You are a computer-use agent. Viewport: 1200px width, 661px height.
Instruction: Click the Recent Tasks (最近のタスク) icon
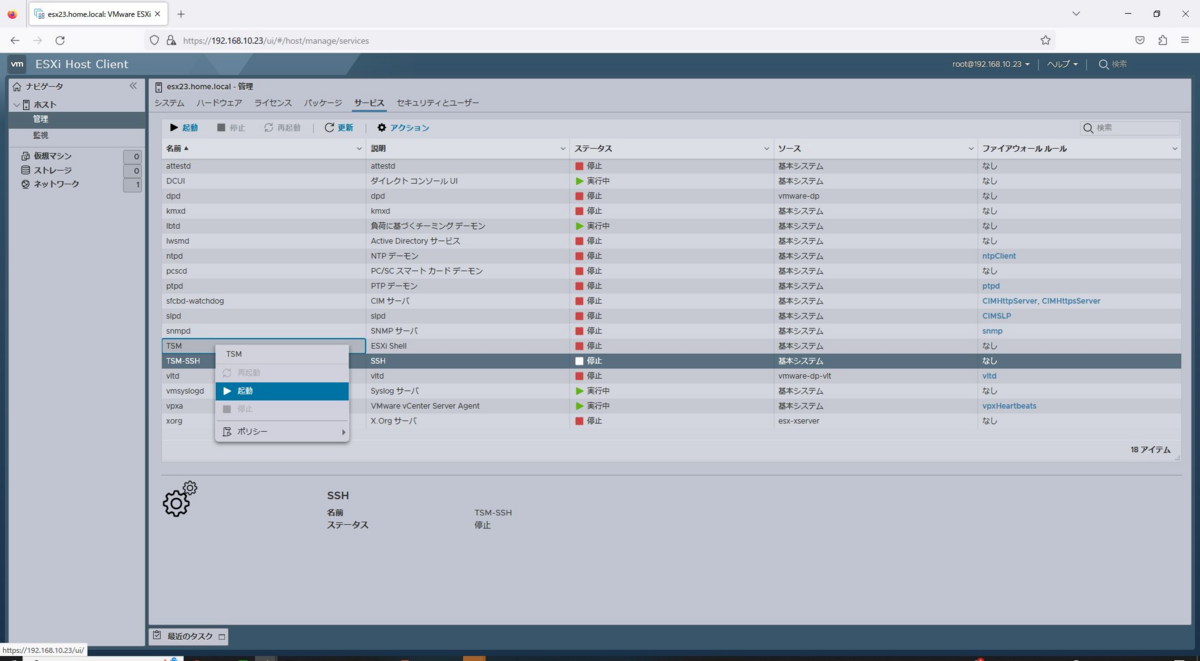[157, 636]
